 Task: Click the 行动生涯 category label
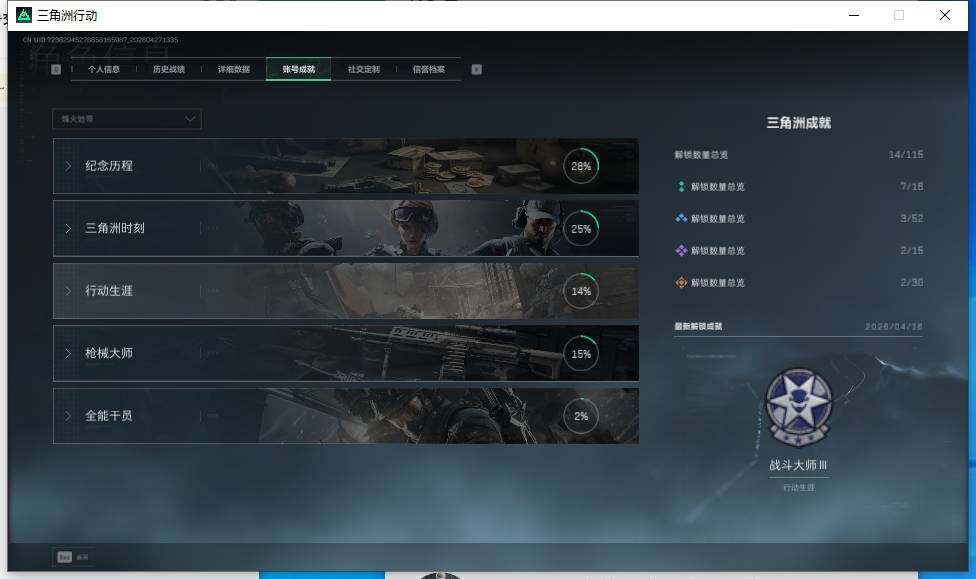[109, 291]
